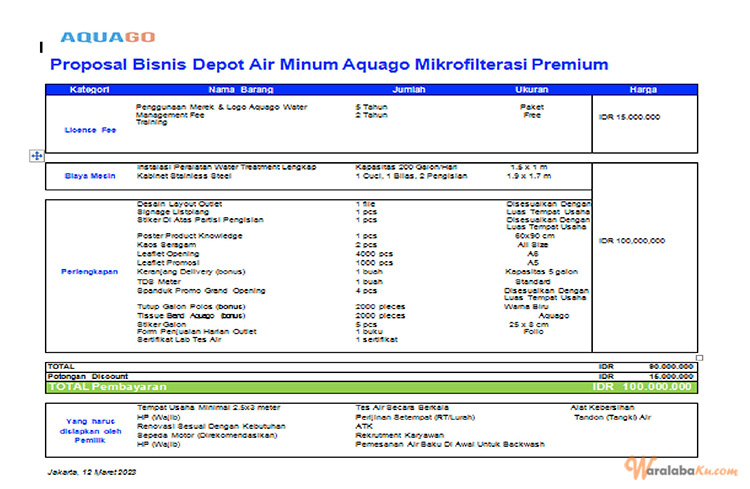The width and height of the screenshot is (750, 489).
Task: Click 'Poster Product Knowledge'
Action: coord(189,236)
